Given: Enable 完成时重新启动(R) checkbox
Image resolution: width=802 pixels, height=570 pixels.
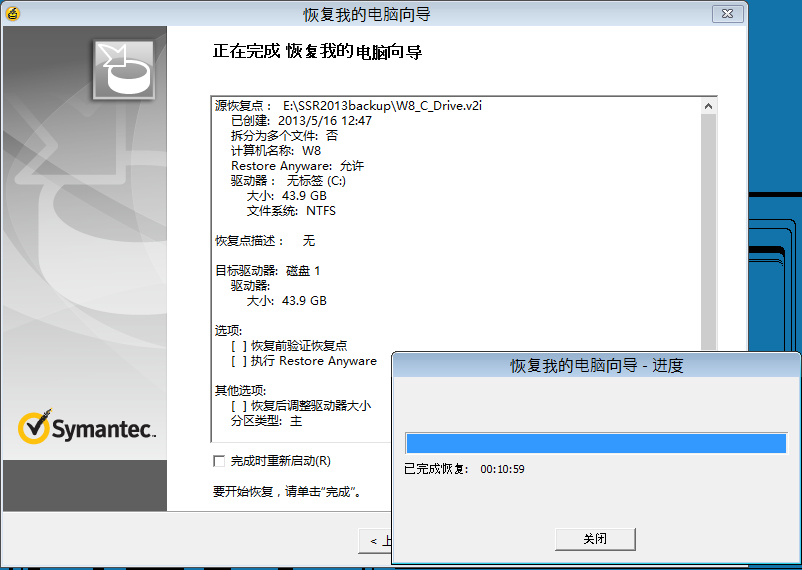Looking at the screenshot, I should tap(219, 461).
